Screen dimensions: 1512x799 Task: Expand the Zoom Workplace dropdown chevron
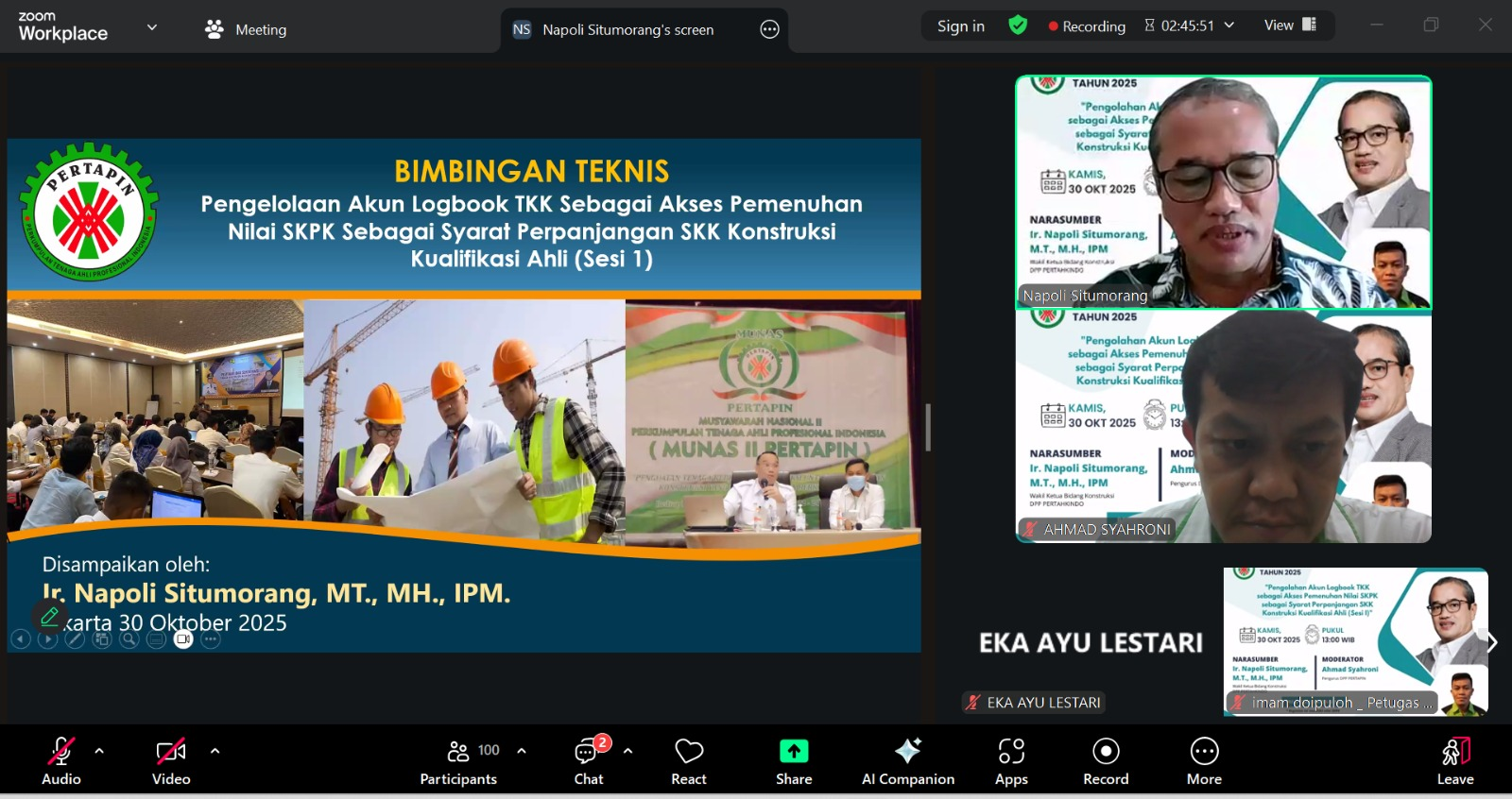tap(151, 27)
